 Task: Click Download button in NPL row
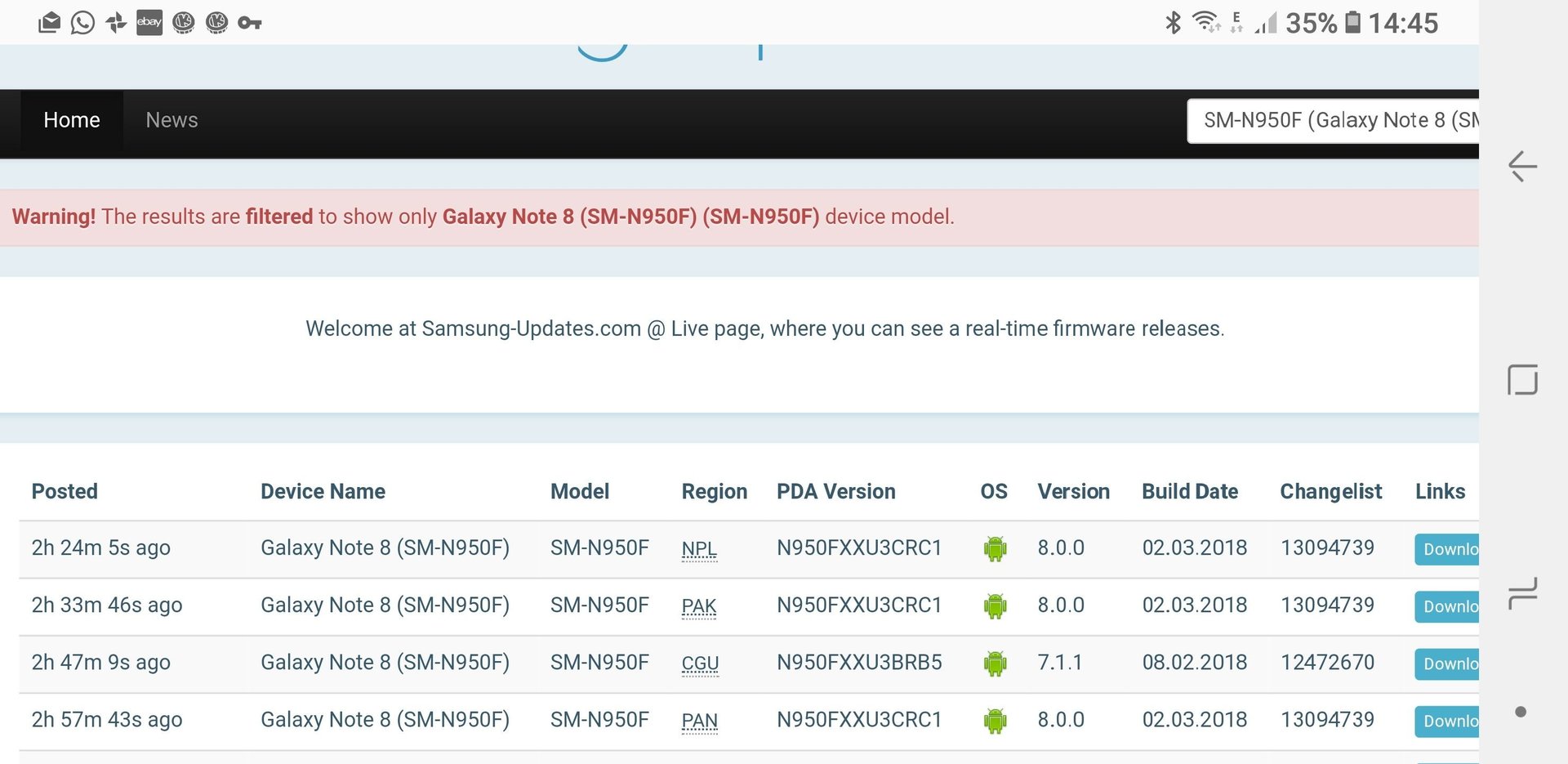point(1446,549)
